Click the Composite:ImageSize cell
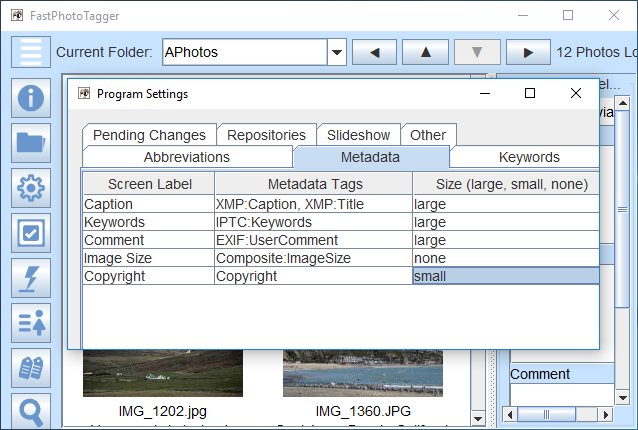The width and height of the screenshot is (638, 430). (313, 258)
